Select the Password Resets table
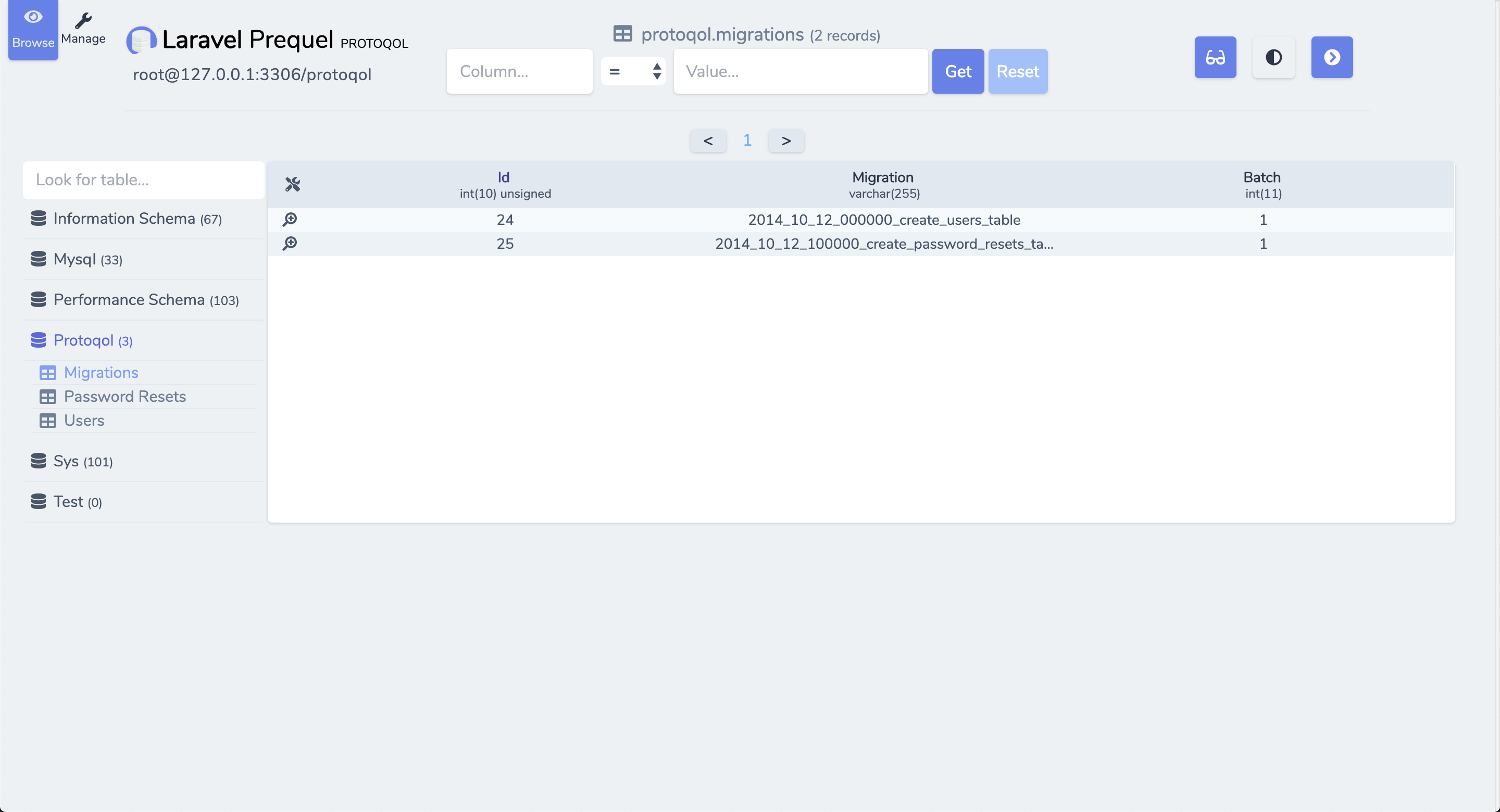The height and width of the screenshot is (812, 1500). click(125, 396)
